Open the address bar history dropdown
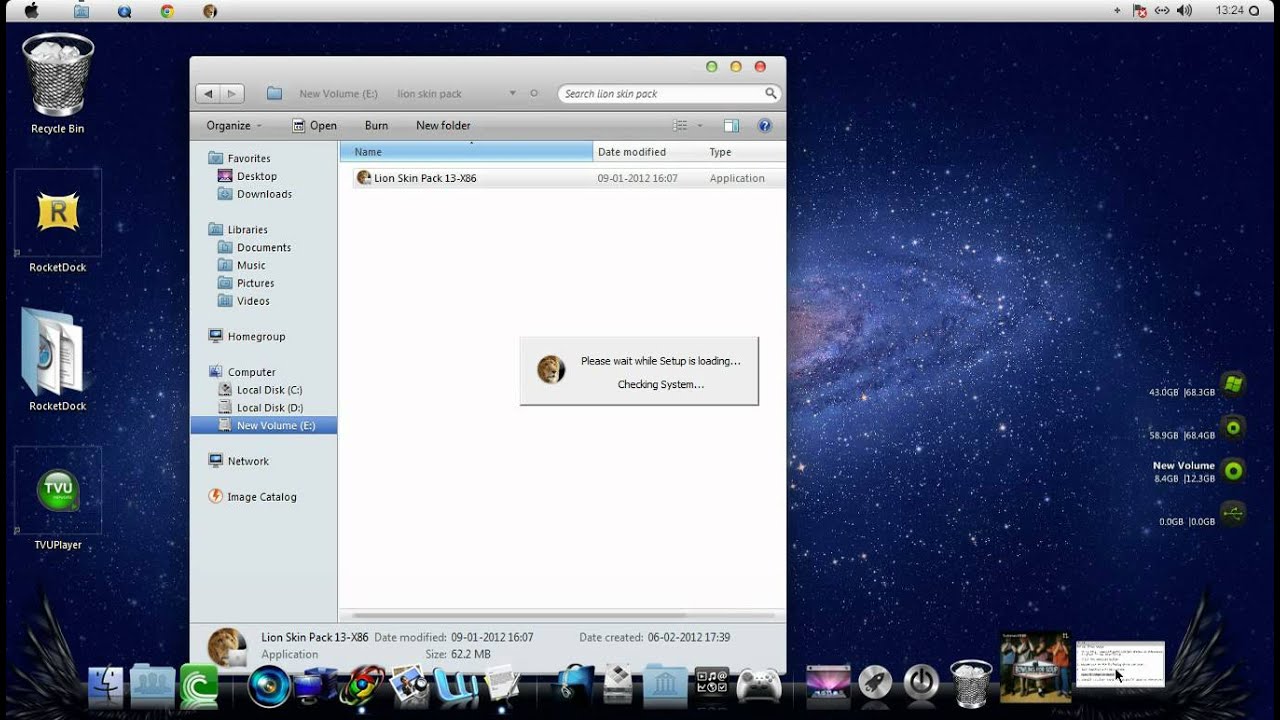1280x720 pixels. click(512, 93)
